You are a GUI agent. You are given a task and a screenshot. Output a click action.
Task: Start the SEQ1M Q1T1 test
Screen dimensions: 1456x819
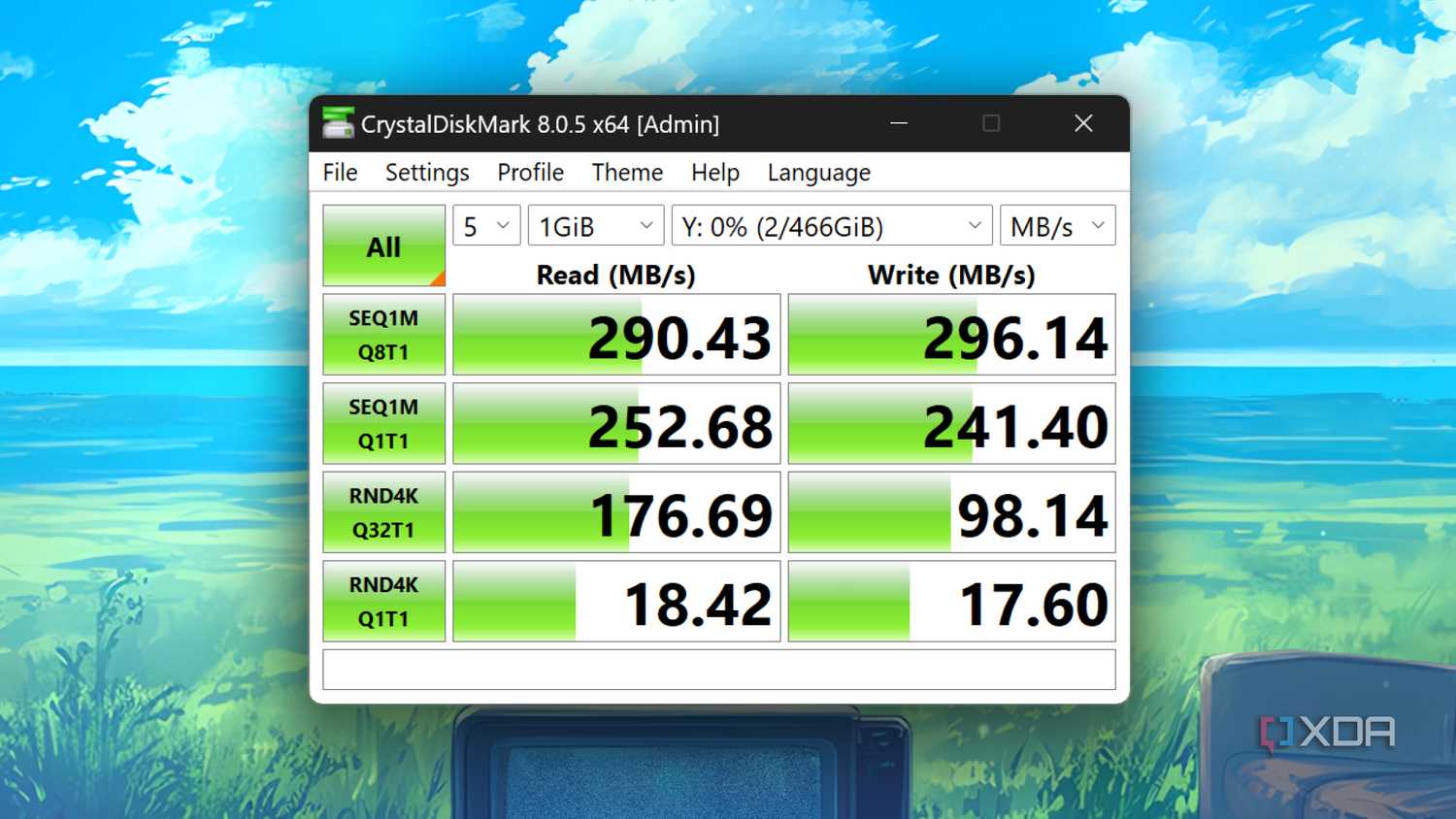click(x=383, y=423)
